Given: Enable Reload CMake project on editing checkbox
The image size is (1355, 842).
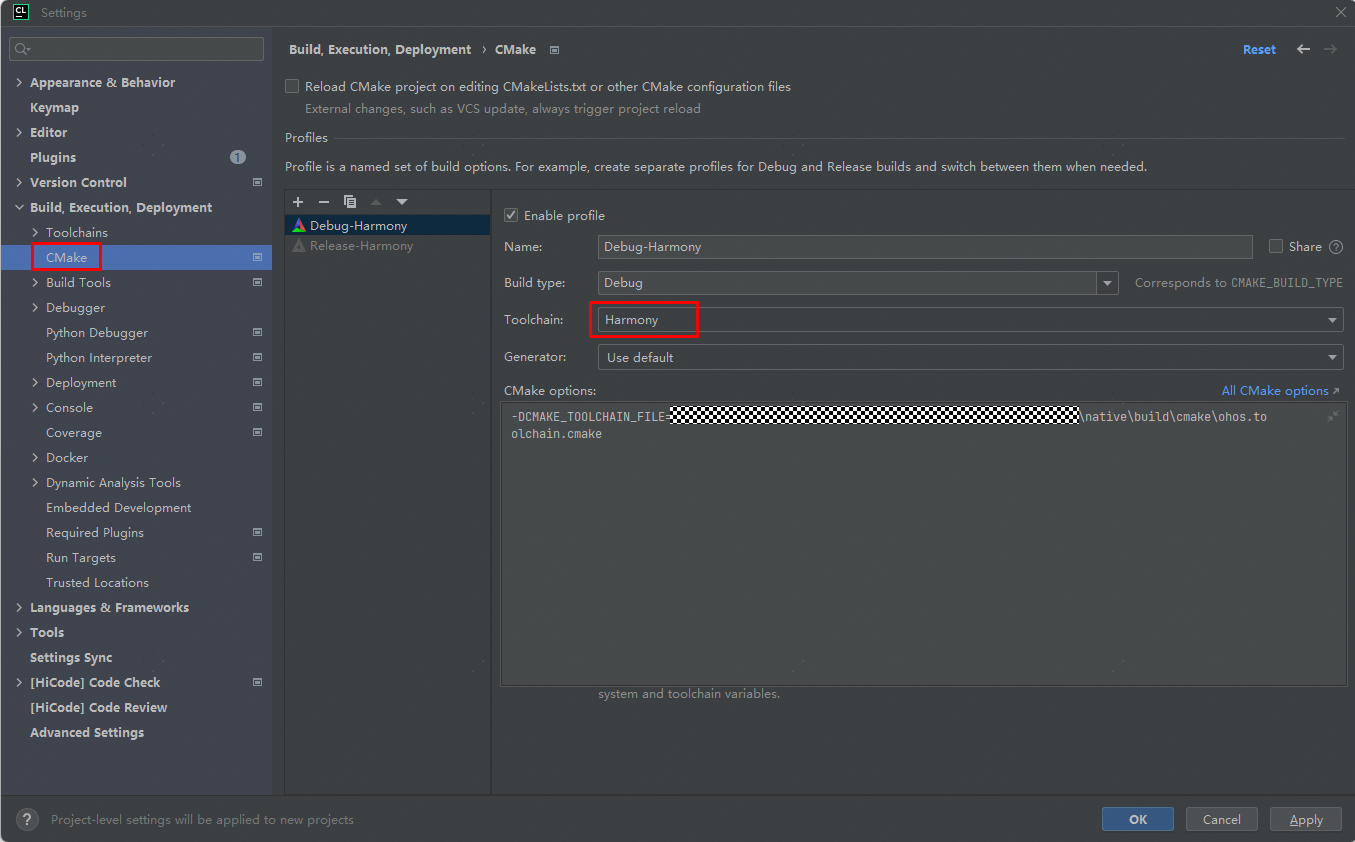Looking at the screenshot, I should (292, 87).
